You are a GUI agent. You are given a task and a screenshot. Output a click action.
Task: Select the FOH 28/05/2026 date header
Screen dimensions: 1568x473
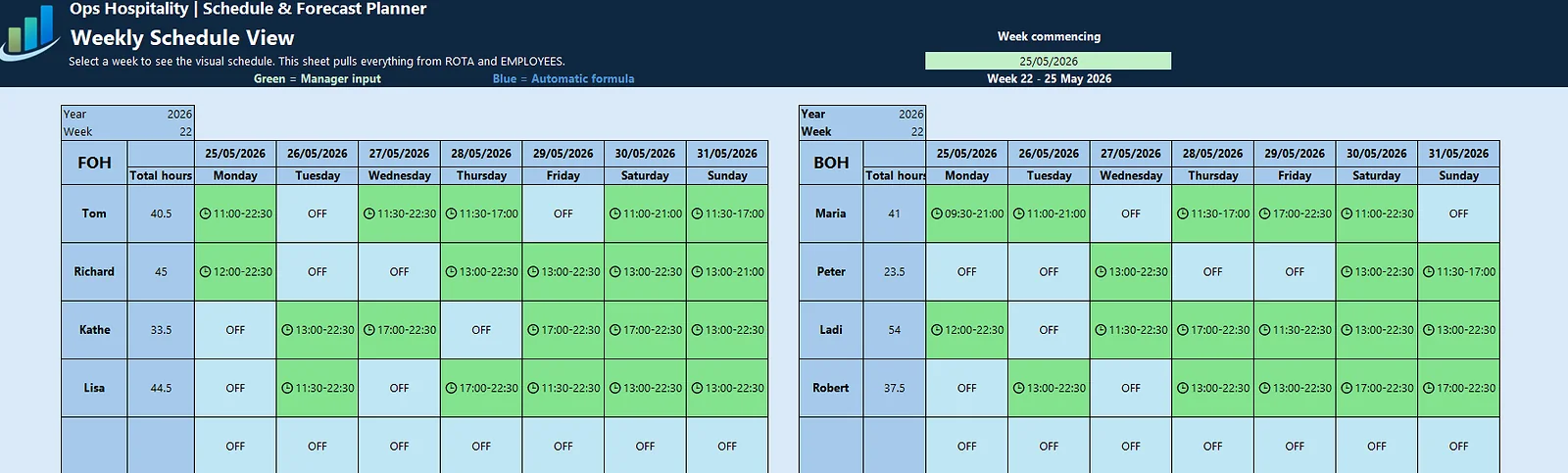(x=481, y=154)
